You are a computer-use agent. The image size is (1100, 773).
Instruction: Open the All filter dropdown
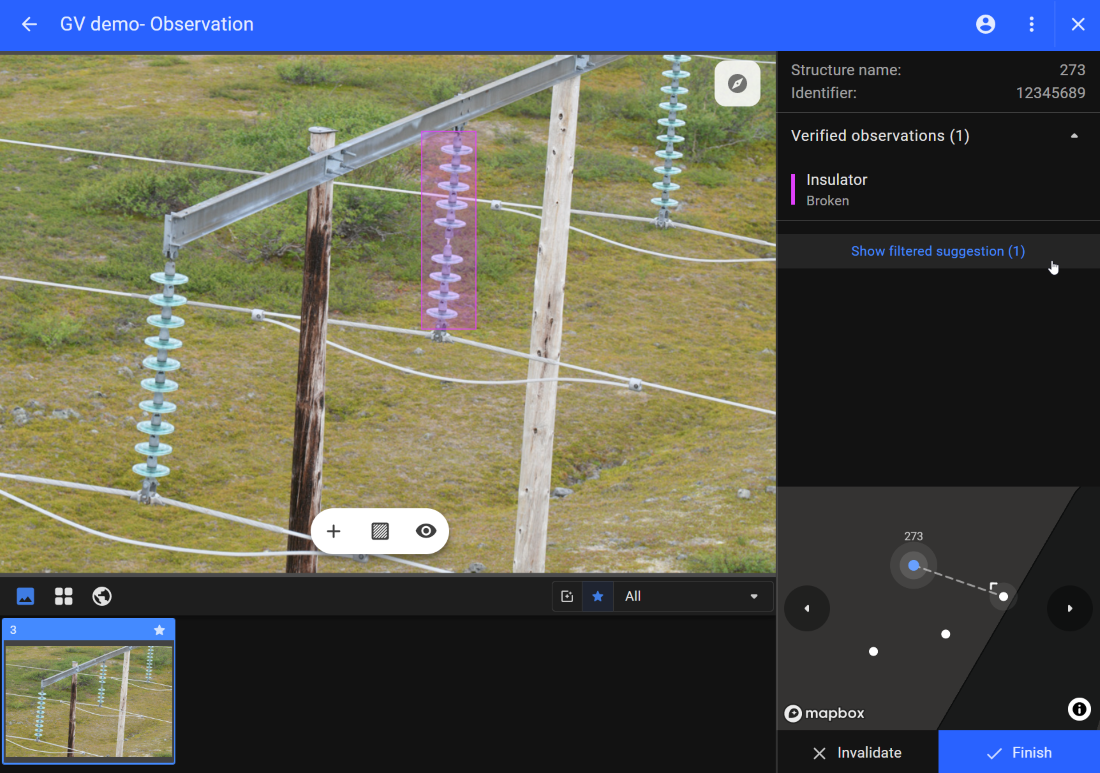692,596
